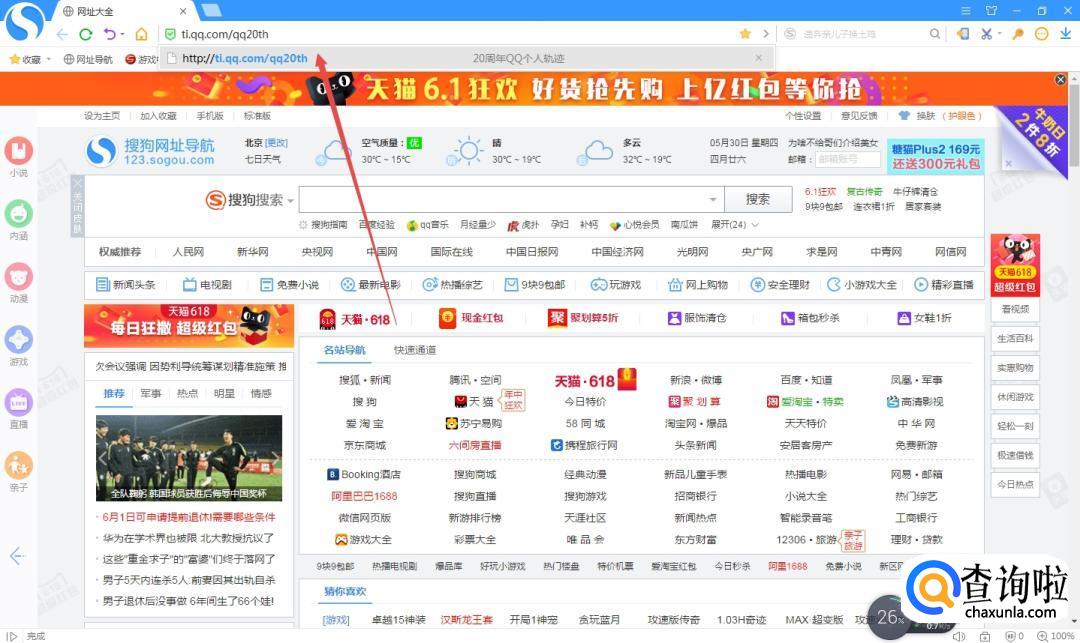Open the 现金红包 promotion link

pyautogui.click(x=472, y=317)
